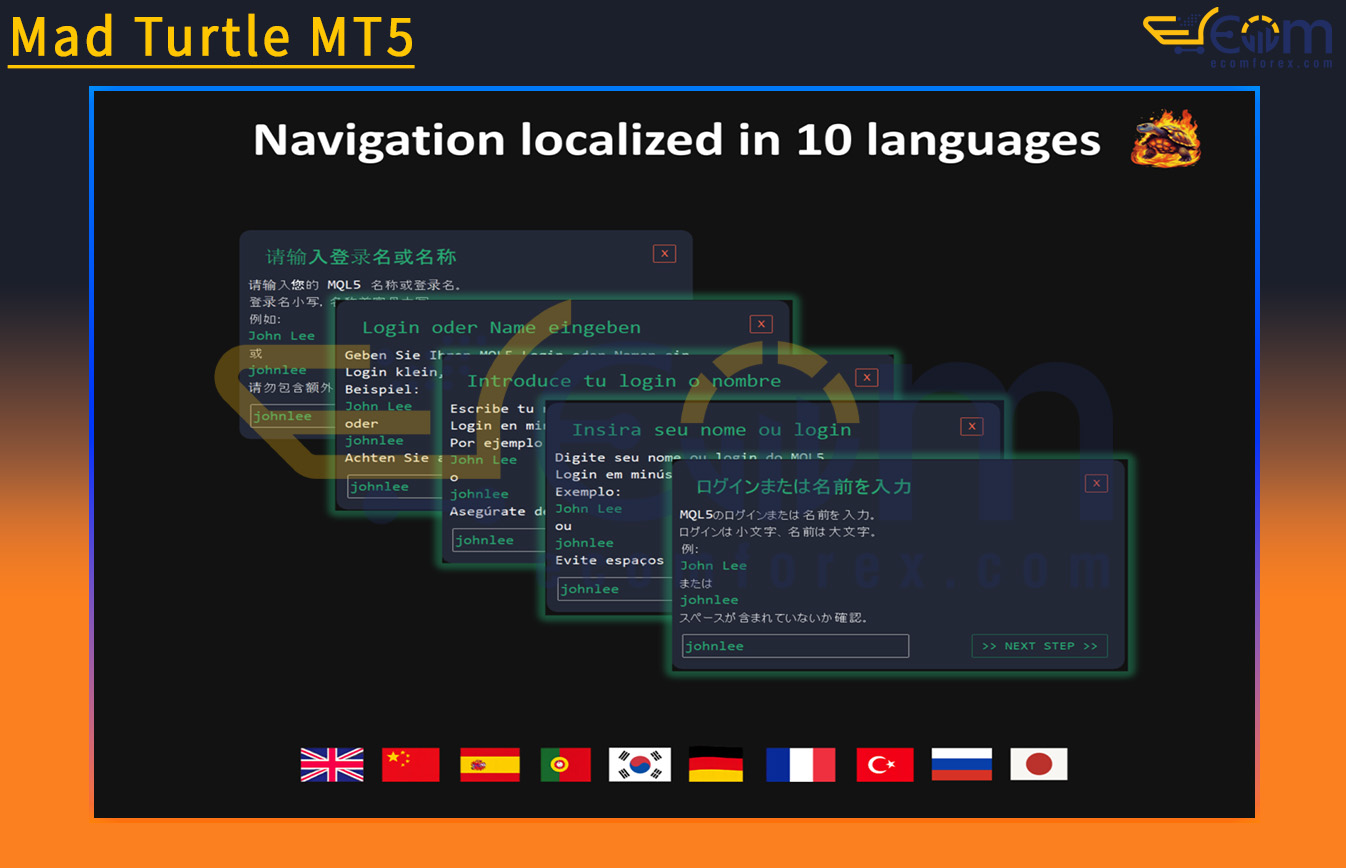This screenshot has height=868, width=1346.
Task: Close the Portuguese 'Insira seu nome' dialog
Action: click(x=971, y=427)
